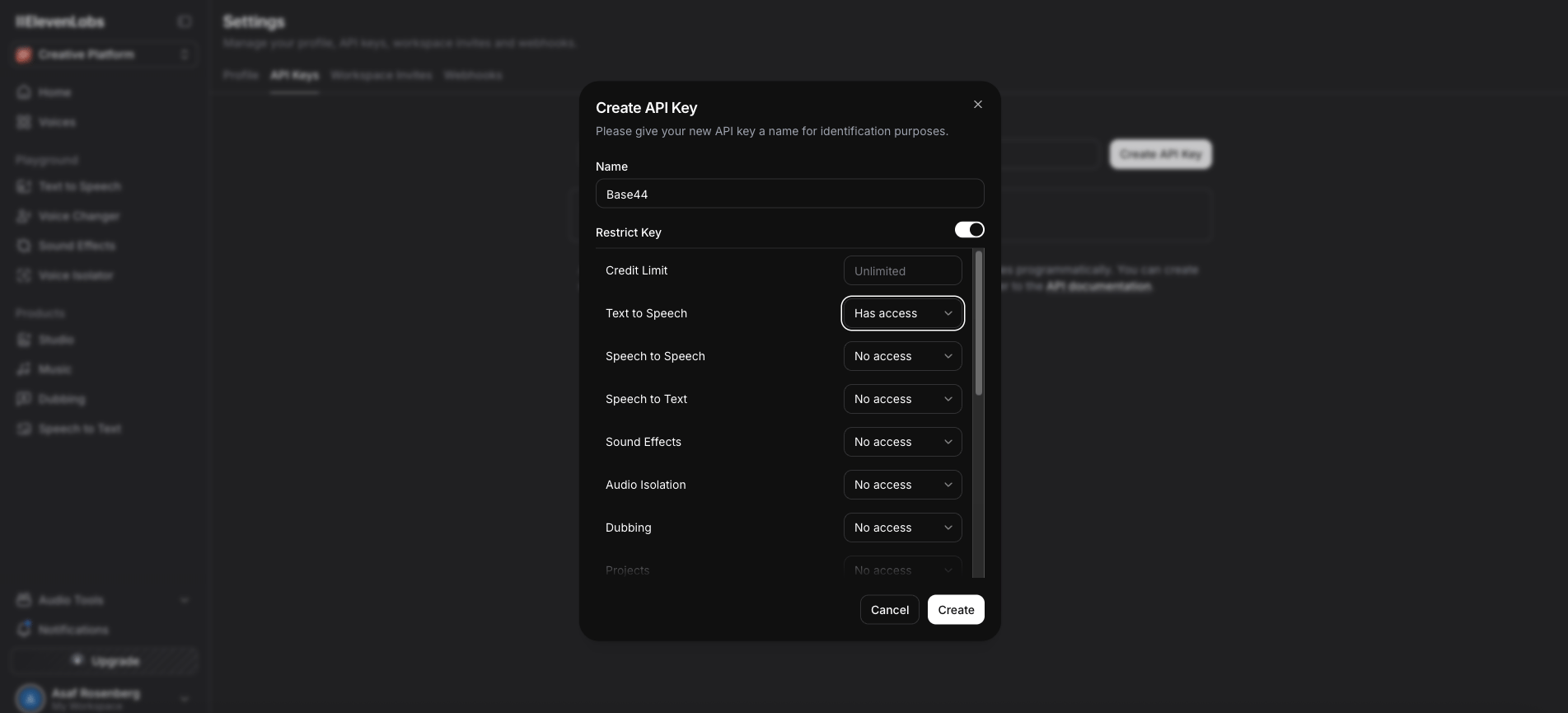Open the Workspace Invites tab
The image size is (1568, 713).
381,75
